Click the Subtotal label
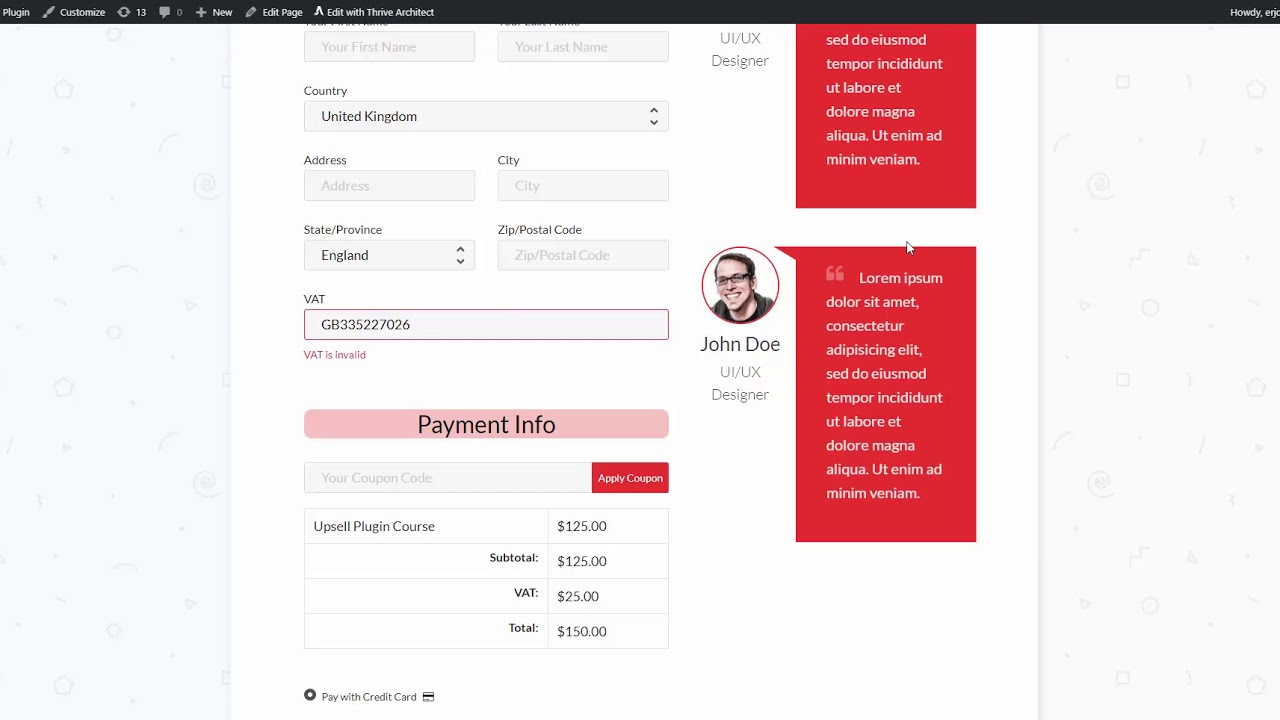The image size is (1280, 720). (514, 558)
